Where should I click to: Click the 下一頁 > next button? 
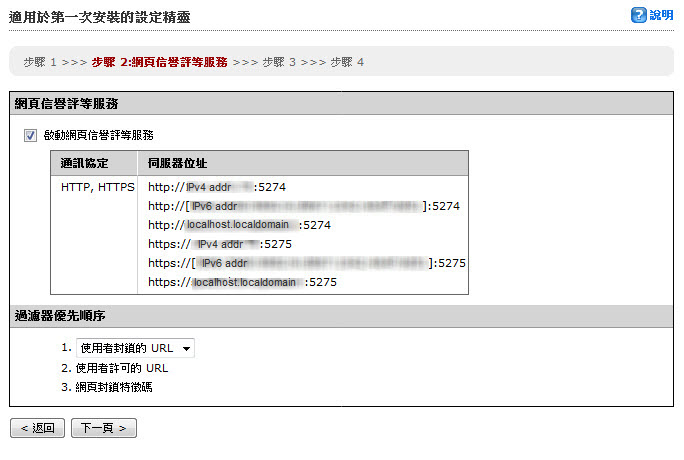(x=103, y=428)
